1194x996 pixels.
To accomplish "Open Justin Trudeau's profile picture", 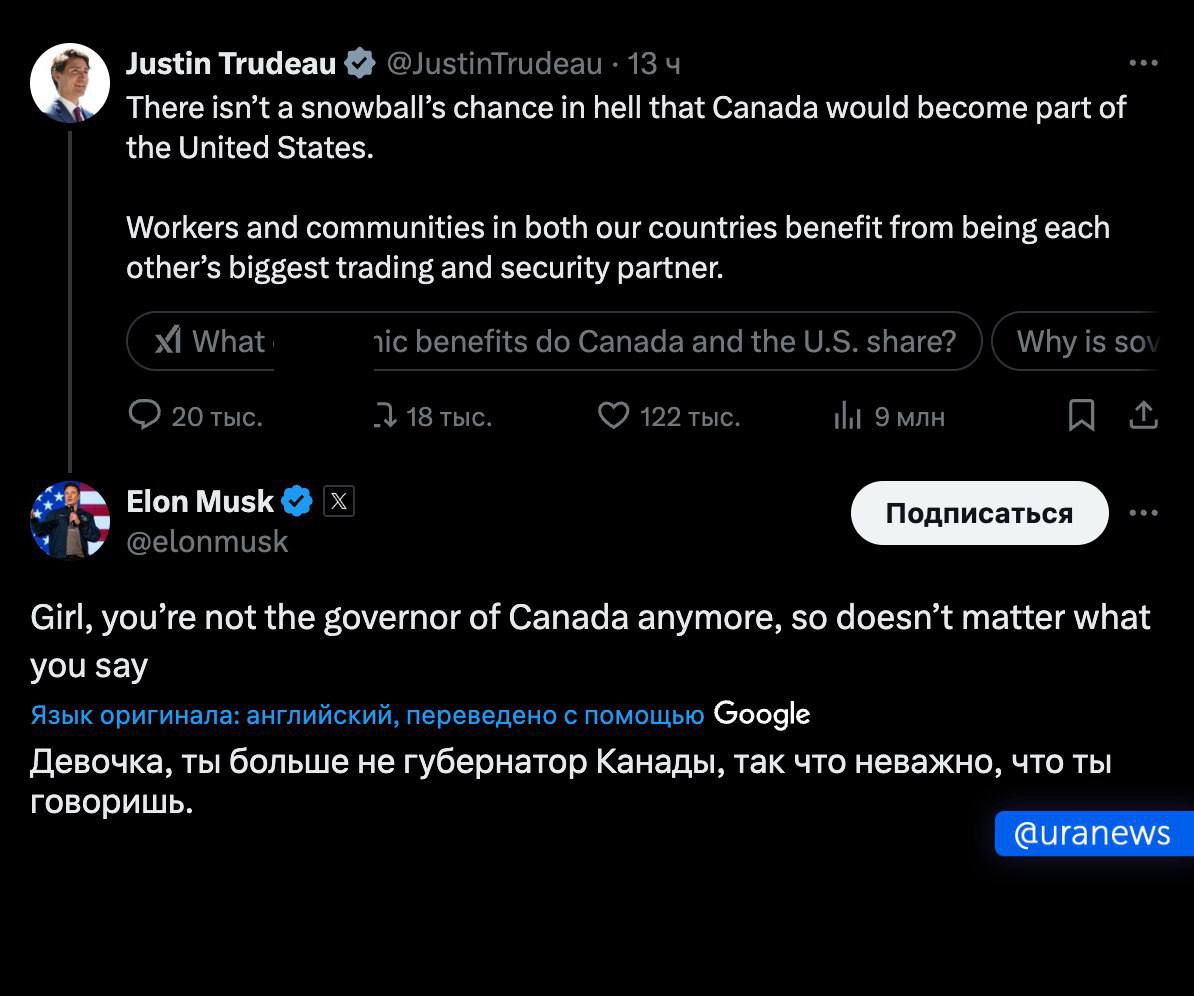I will [x=70, y=82].
